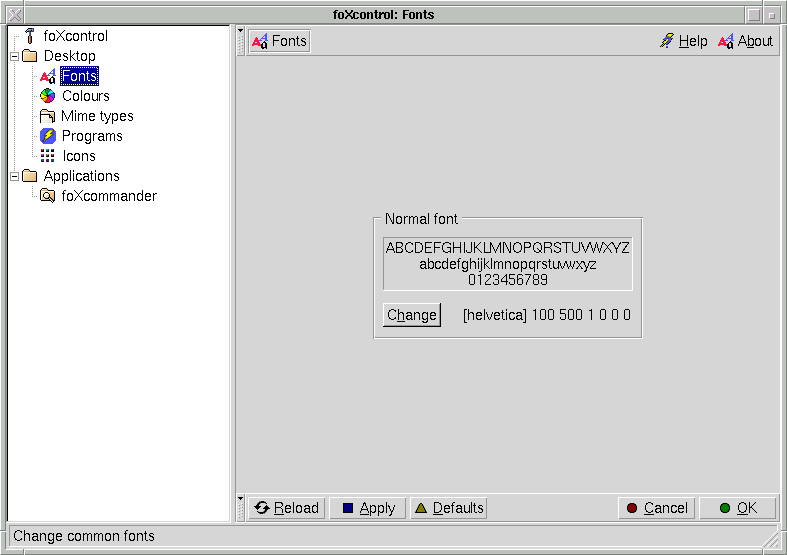Click the Change font button

pos(412,315)
